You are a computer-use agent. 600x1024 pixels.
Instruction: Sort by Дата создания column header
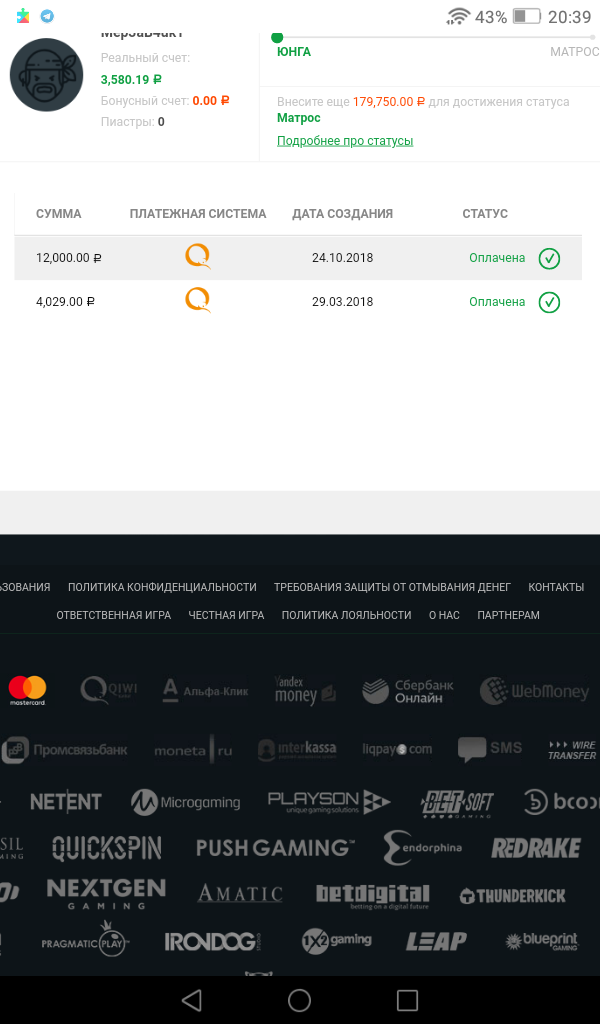pos(343,214)
